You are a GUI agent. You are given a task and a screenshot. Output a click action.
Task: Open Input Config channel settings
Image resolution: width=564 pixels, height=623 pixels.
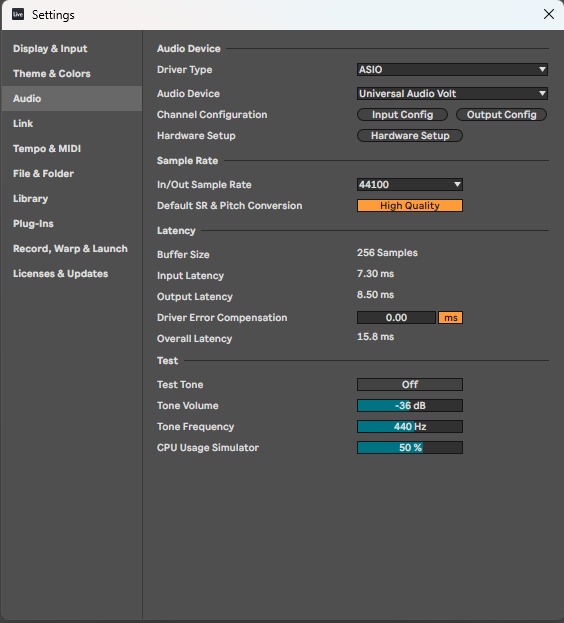click(402, 114)
